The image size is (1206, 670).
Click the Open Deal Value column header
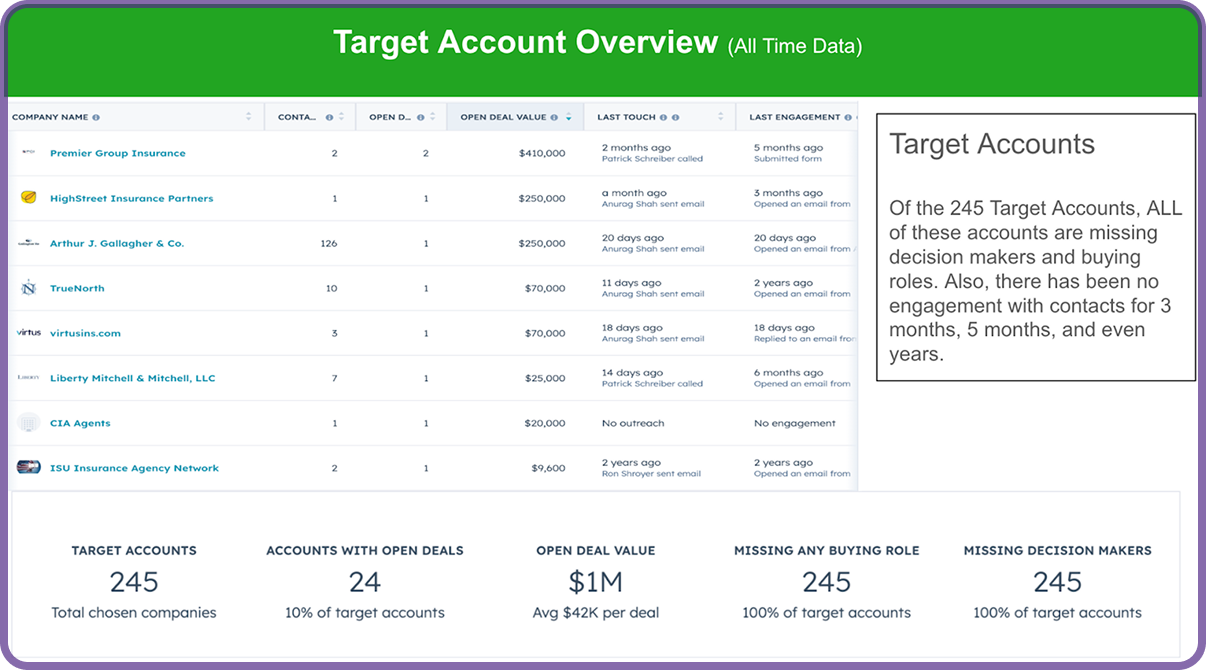click(x=515, y=117)
